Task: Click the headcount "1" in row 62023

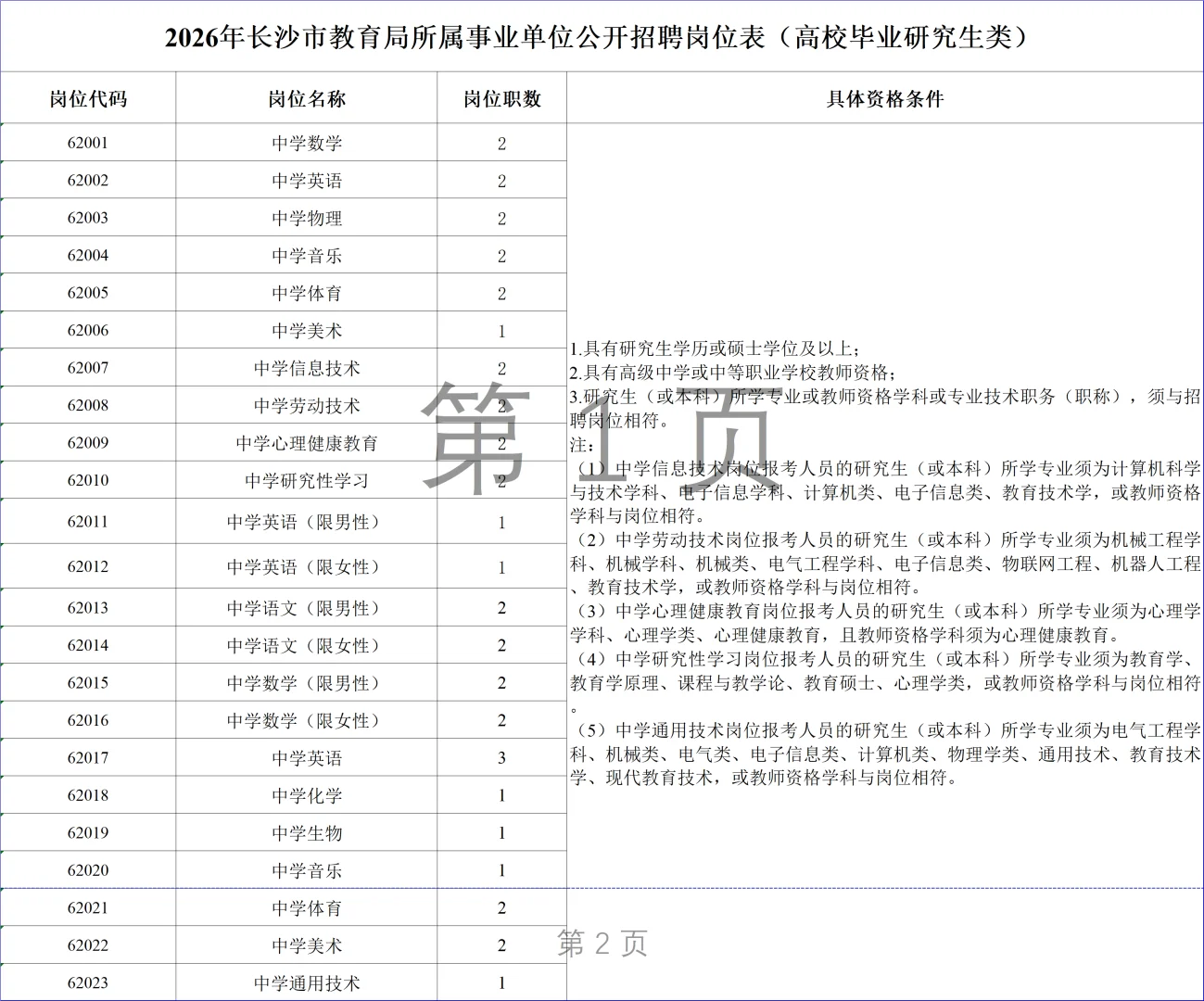Action: pos(501,982)
